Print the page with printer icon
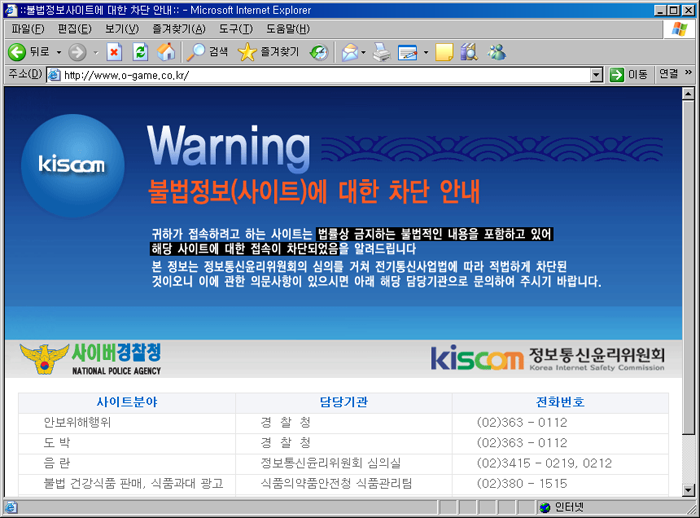The image size is (700, 518). coord(382,52)
